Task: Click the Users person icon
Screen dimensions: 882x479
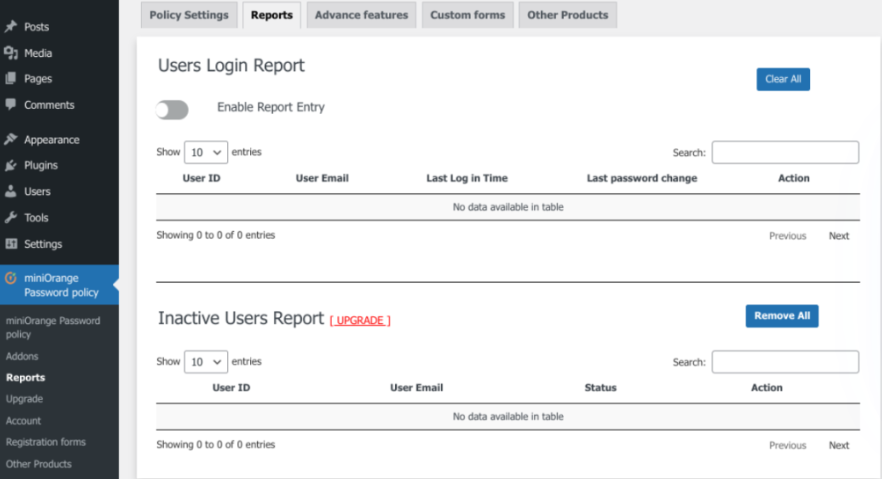Action: coord(11,192)
